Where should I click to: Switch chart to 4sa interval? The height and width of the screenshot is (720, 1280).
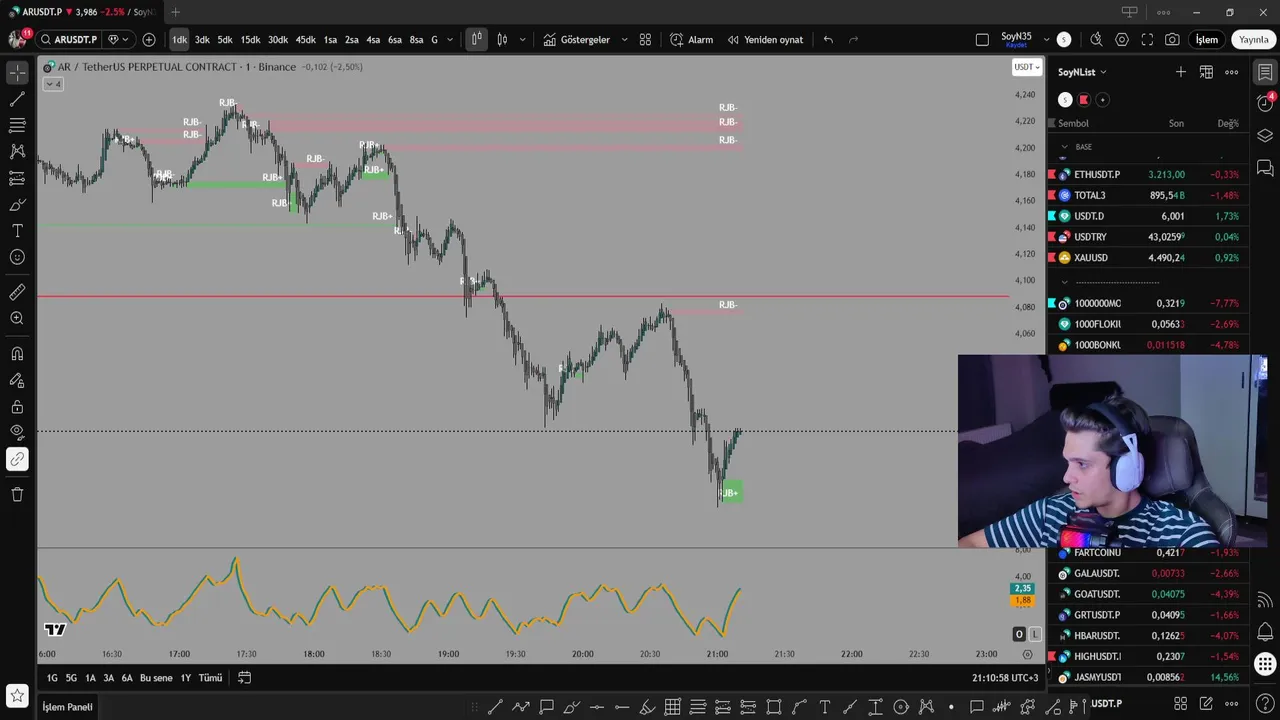tap(373, 40)
